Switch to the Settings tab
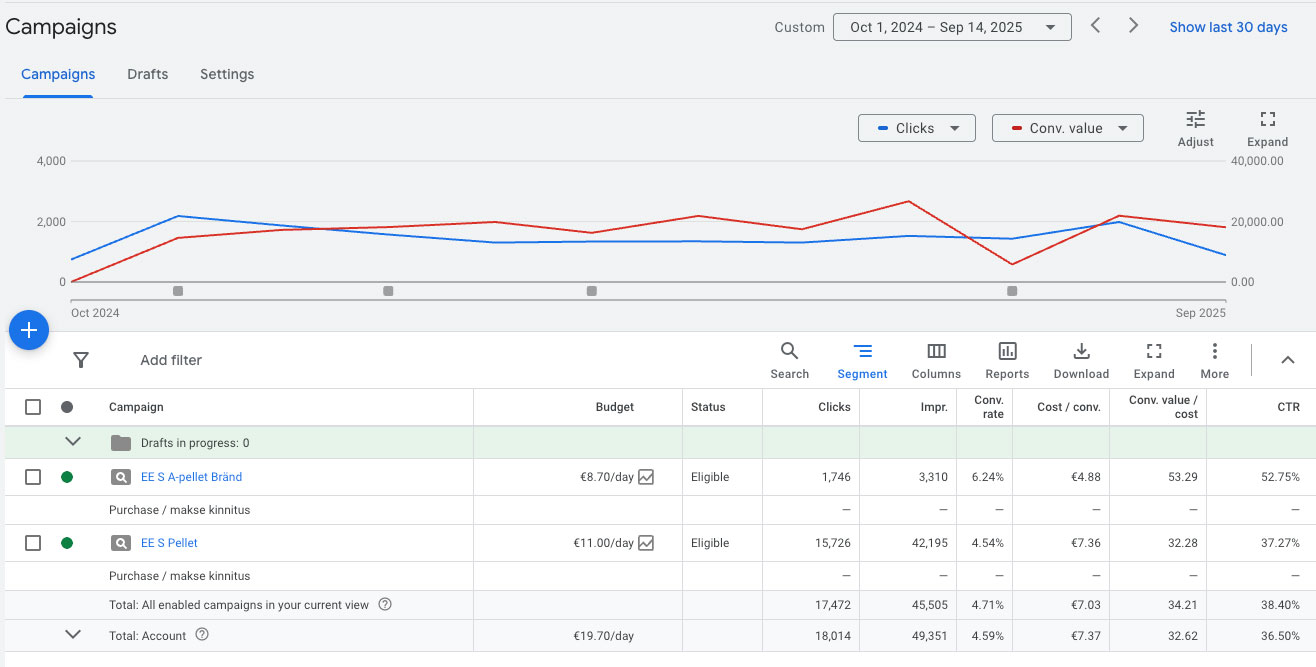 pos(227,74)
